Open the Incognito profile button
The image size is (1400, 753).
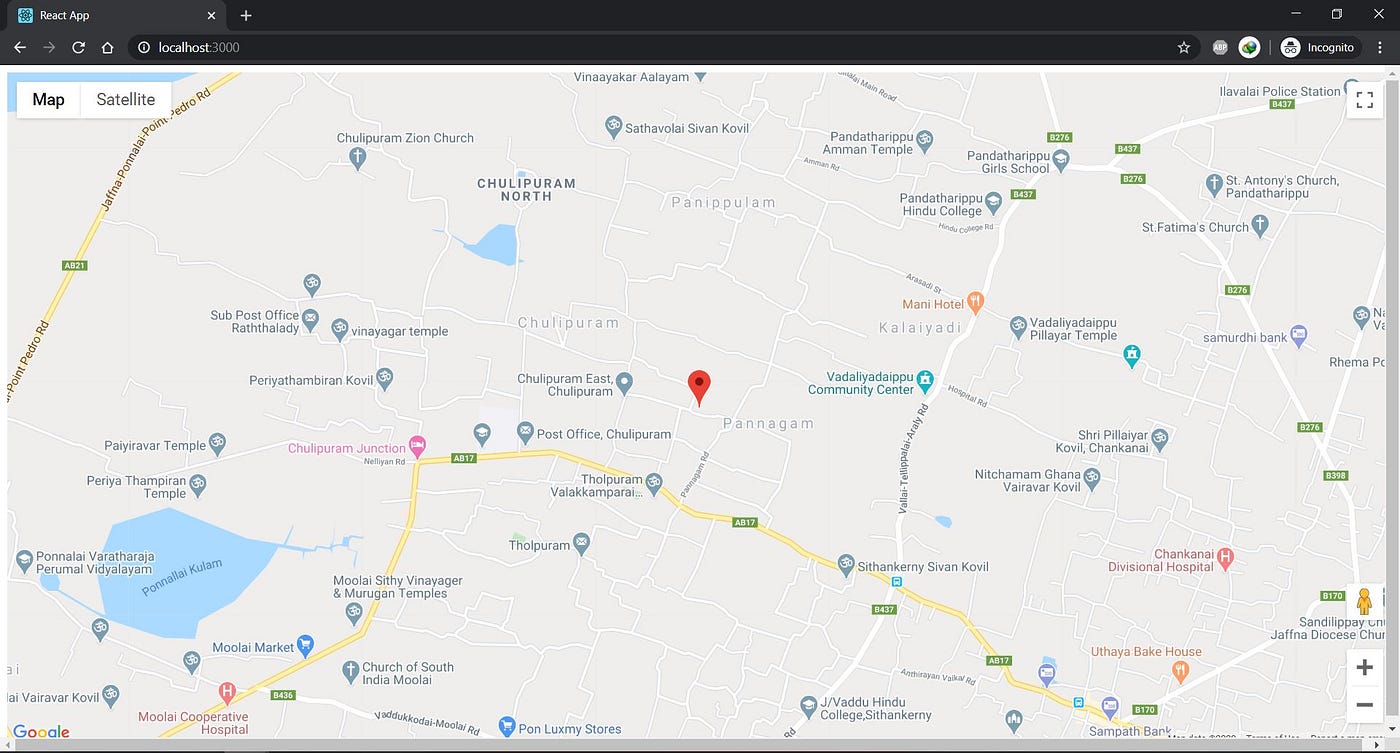tap(1319, 47)
